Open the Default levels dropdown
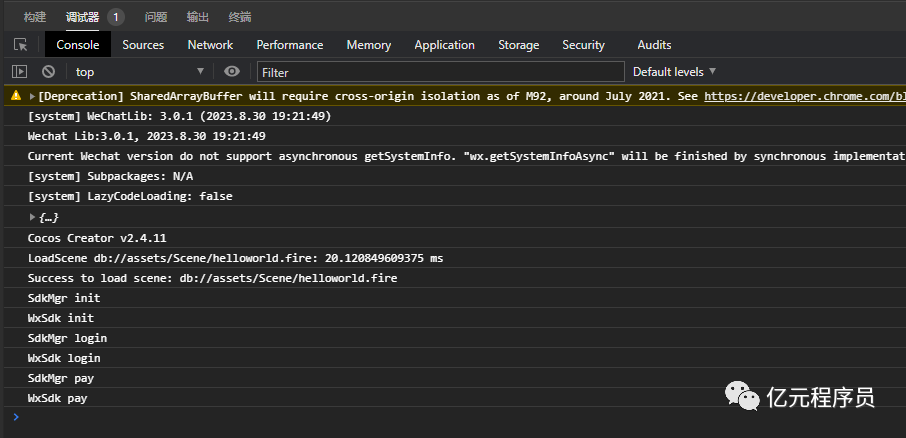Screen dimensions: 906x438 tap(675, 72)
